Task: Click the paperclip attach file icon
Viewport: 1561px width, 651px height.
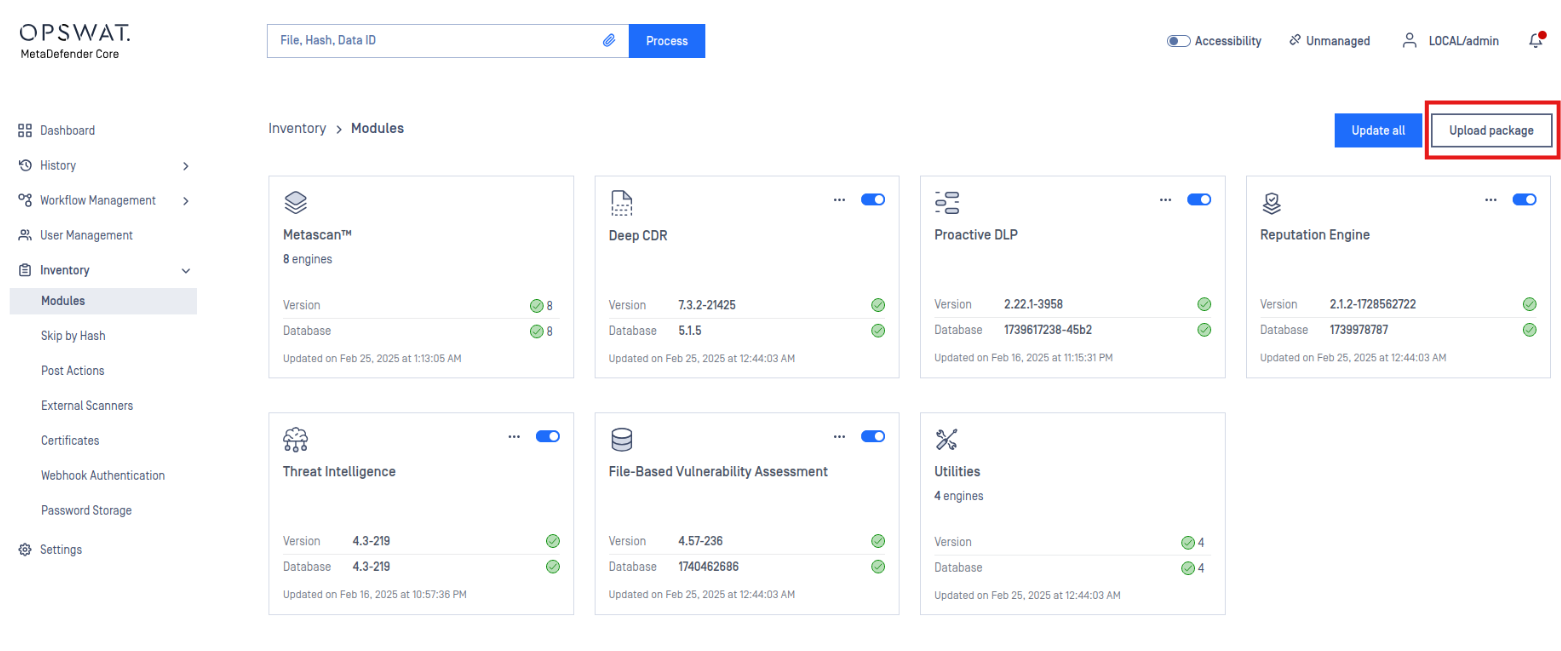Action: click(x=608, y=41)
